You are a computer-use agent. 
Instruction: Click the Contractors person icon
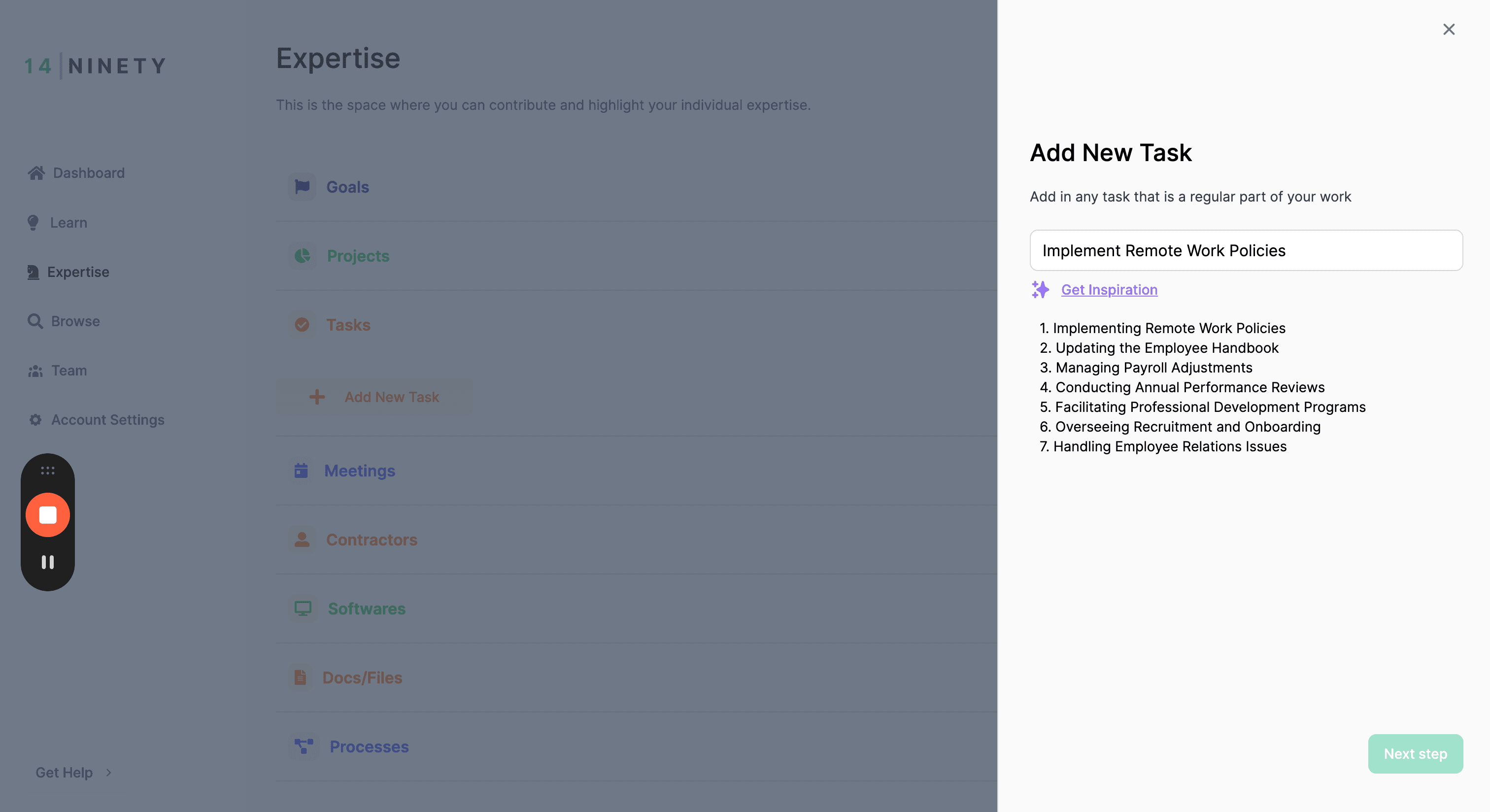tap(302, 540)
